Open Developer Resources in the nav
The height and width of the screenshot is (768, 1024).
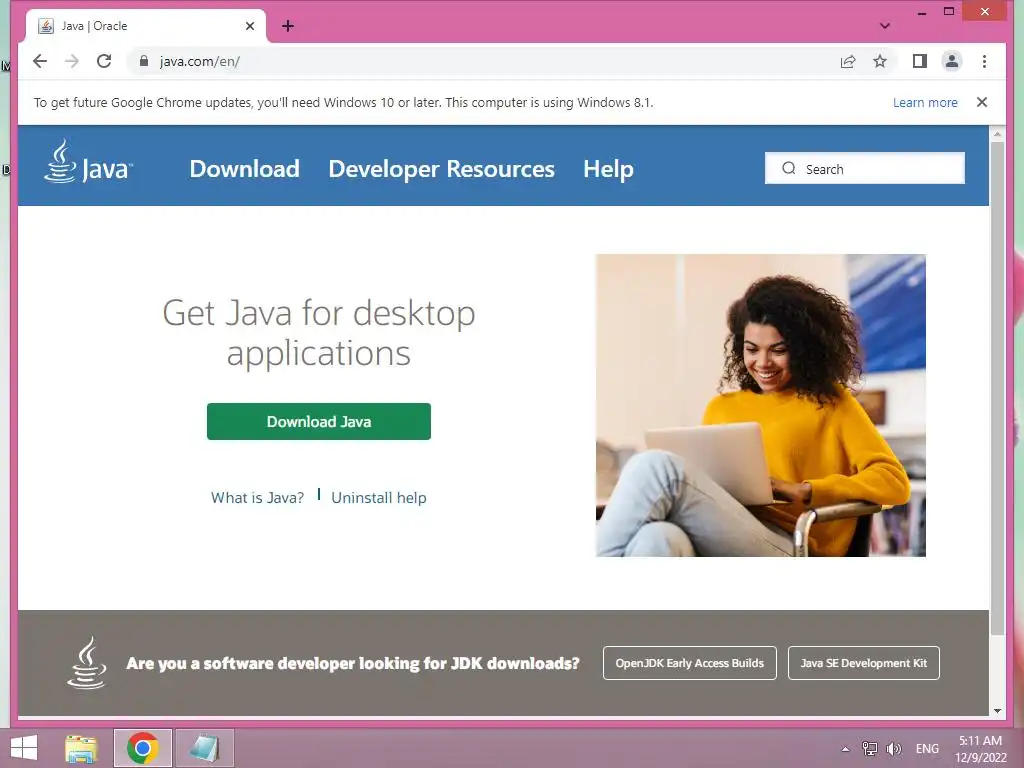(441, 168)
